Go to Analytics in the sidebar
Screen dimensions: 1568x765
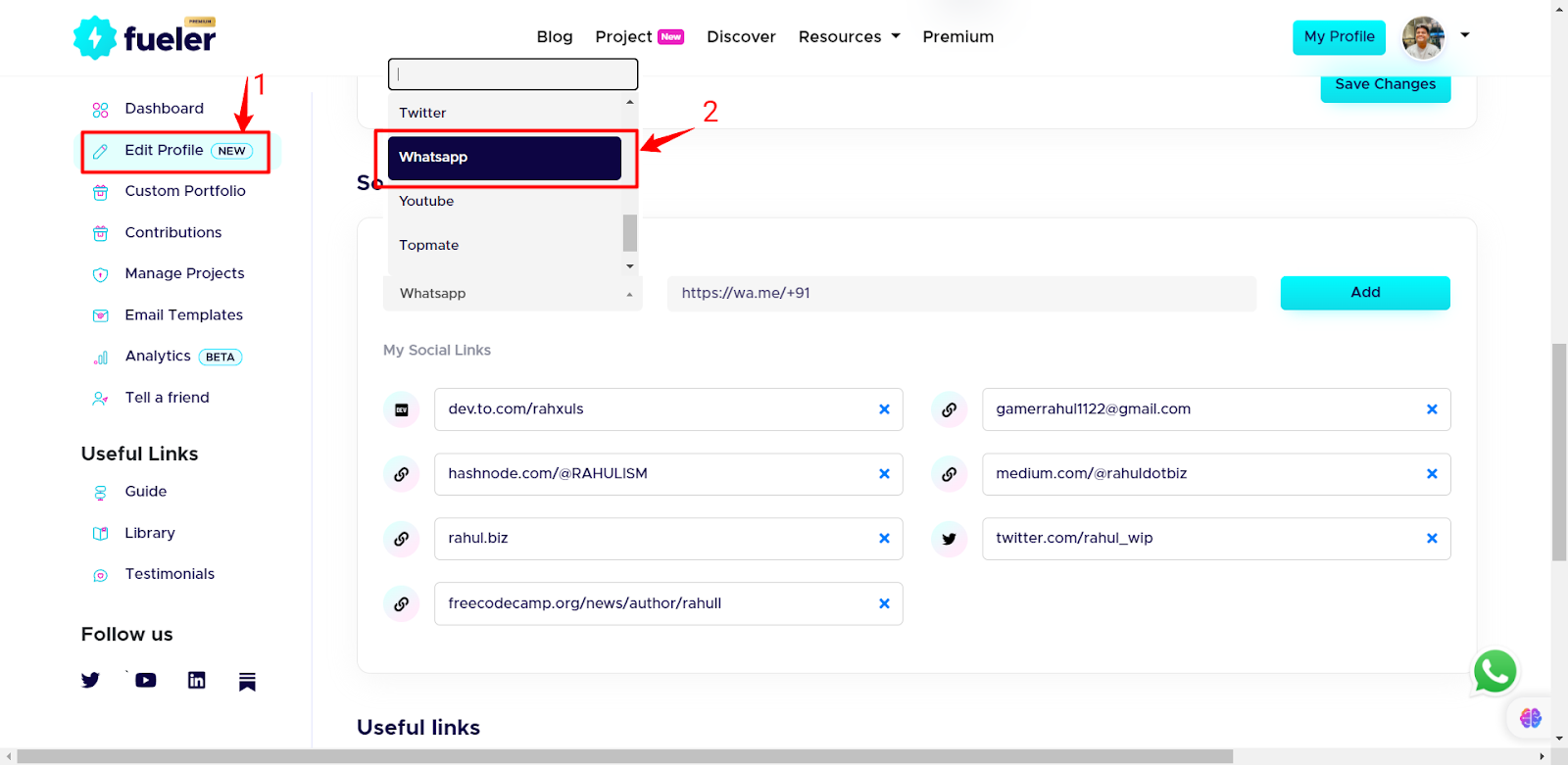[158, 357]
